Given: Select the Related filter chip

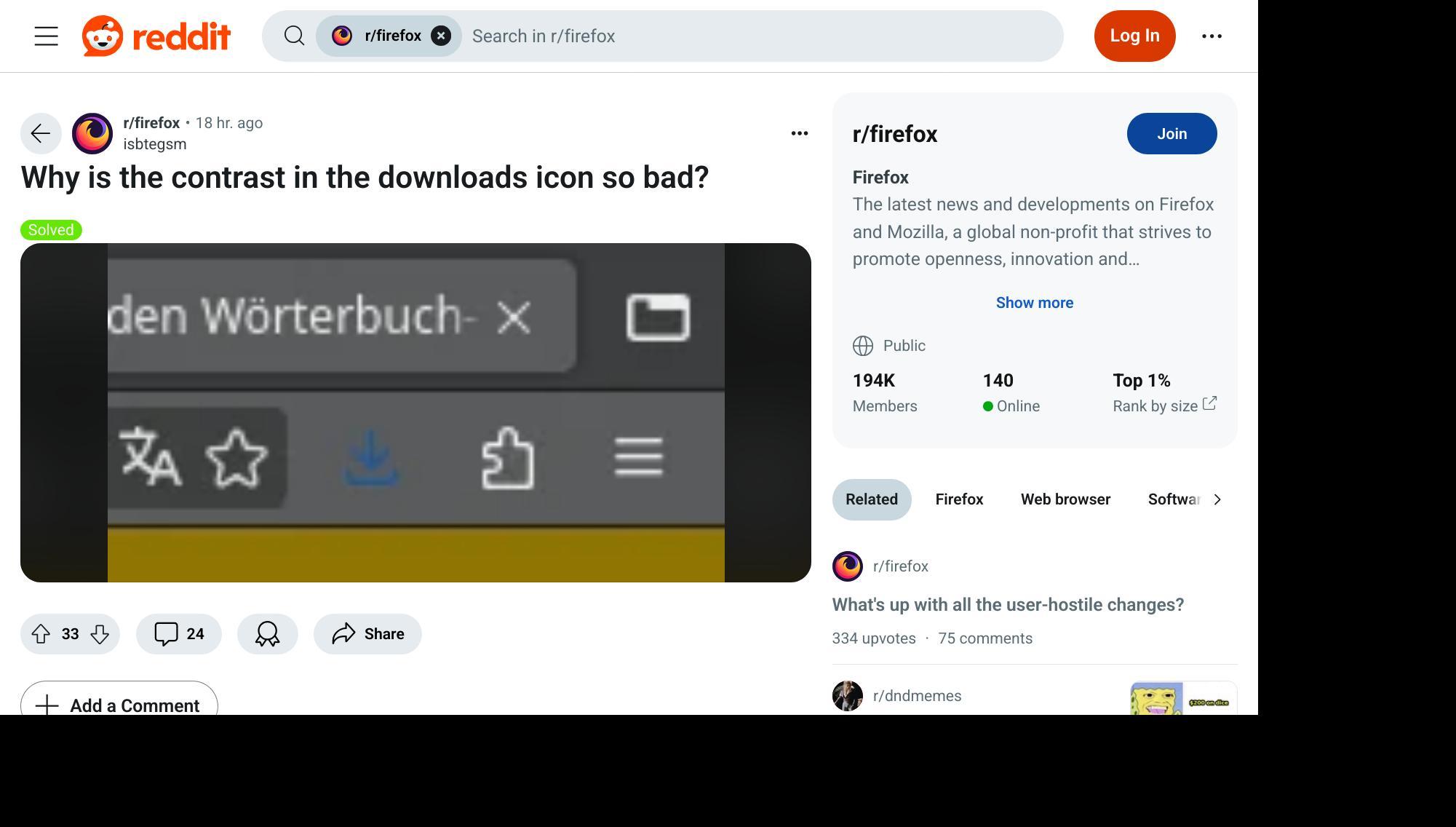Looking at the screenshot, I should point(871,499).
